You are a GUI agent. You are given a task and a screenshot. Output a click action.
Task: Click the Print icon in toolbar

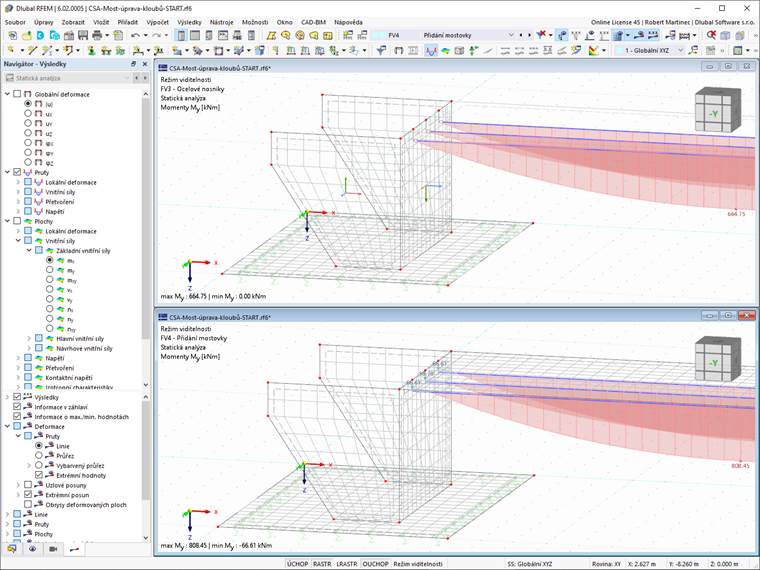[x=97, y=35]
